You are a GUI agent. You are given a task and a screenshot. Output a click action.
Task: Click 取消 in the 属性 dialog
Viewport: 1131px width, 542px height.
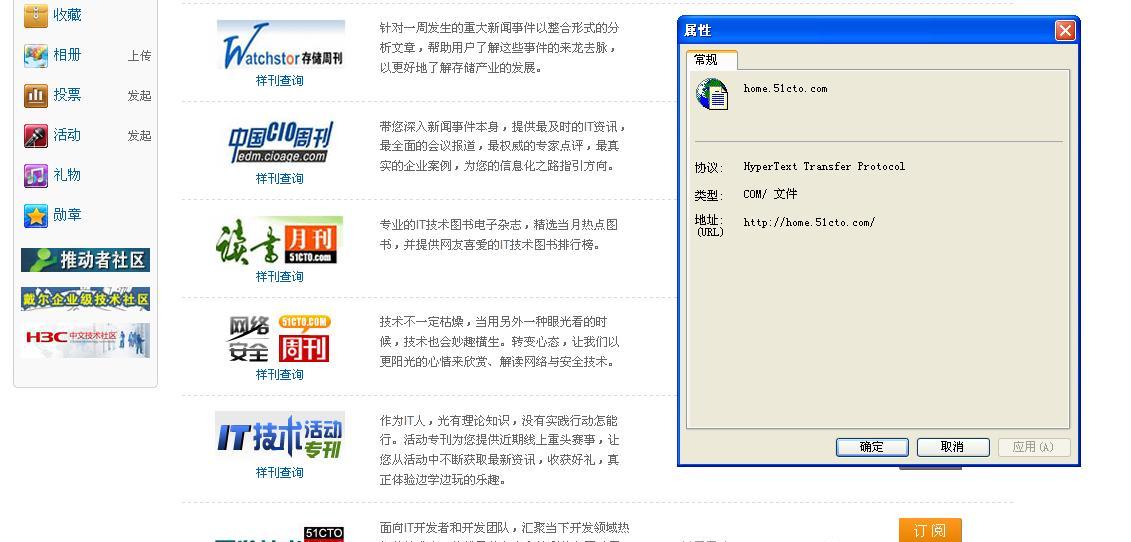tap(953, 447)
